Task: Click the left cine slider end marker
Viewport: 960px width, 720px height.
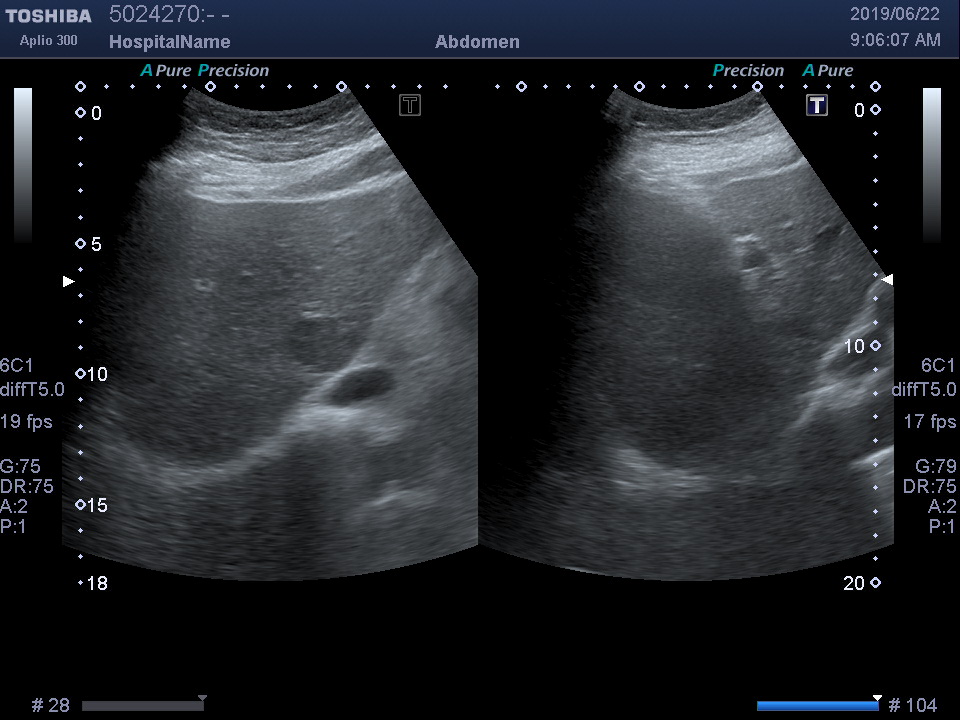Action: point(202,698)
